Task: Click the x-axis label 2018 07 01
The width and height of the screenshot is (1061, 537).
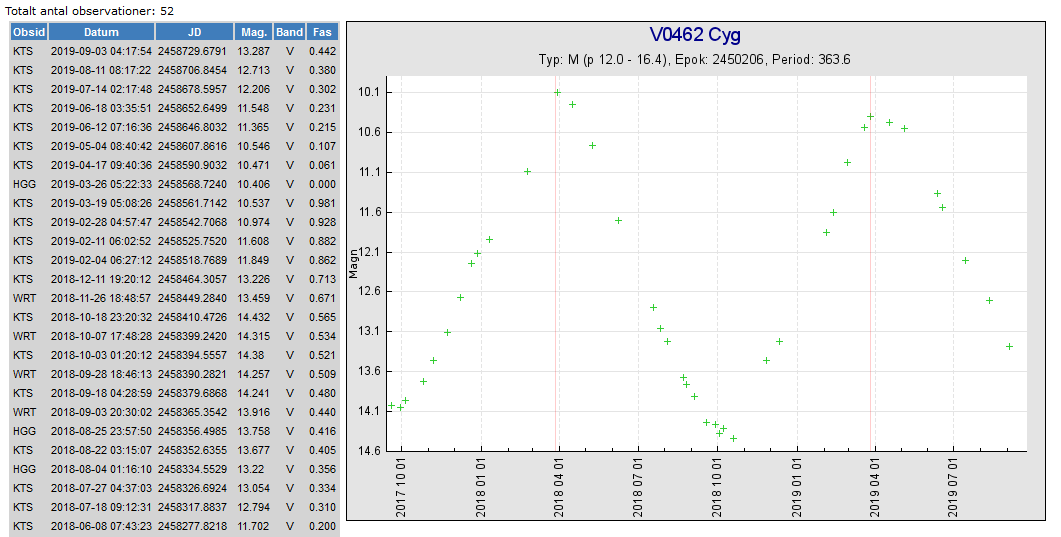Action: 639,489
